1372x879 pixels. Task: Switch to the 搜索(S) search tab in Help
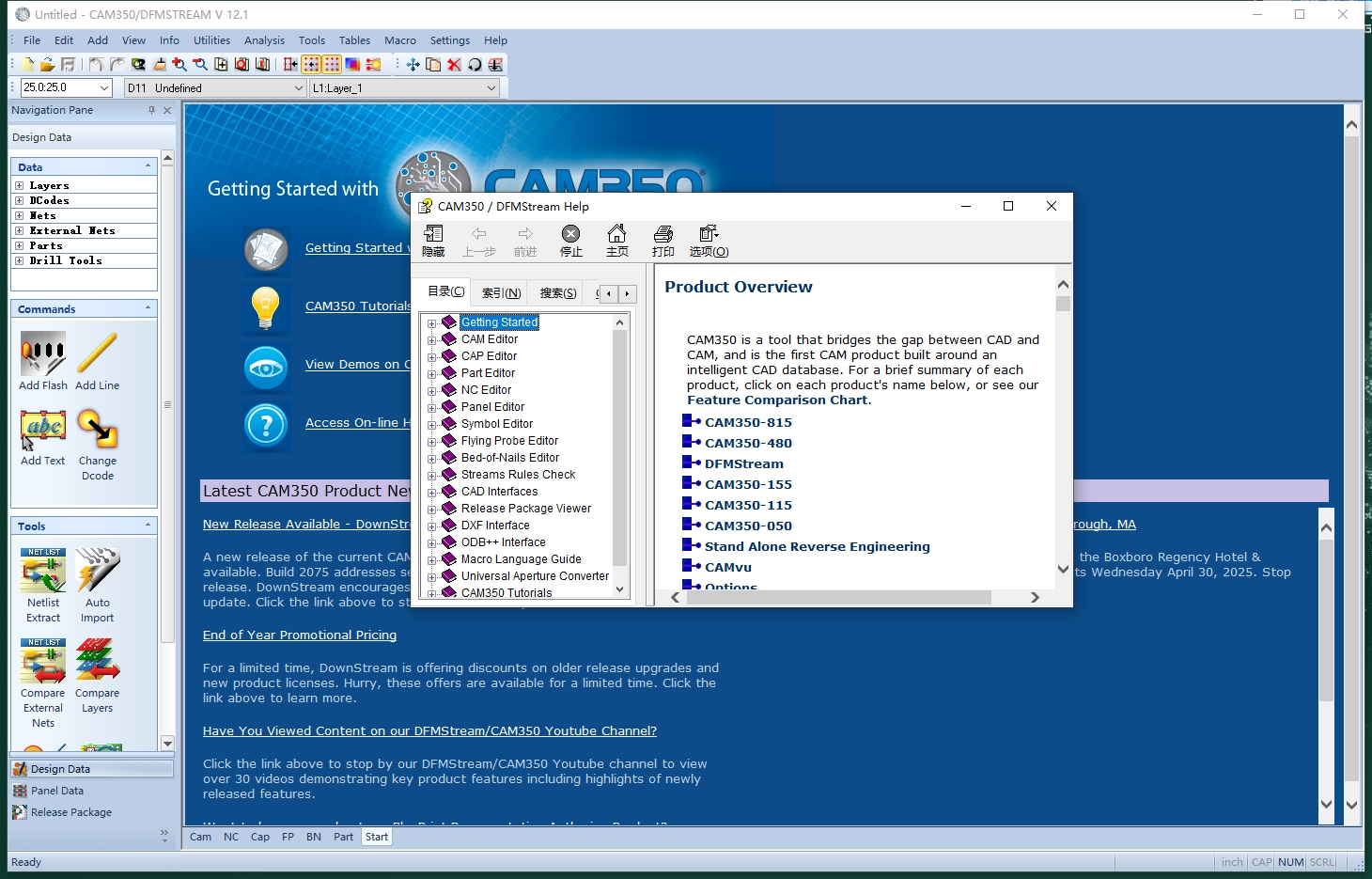(558, 293)
